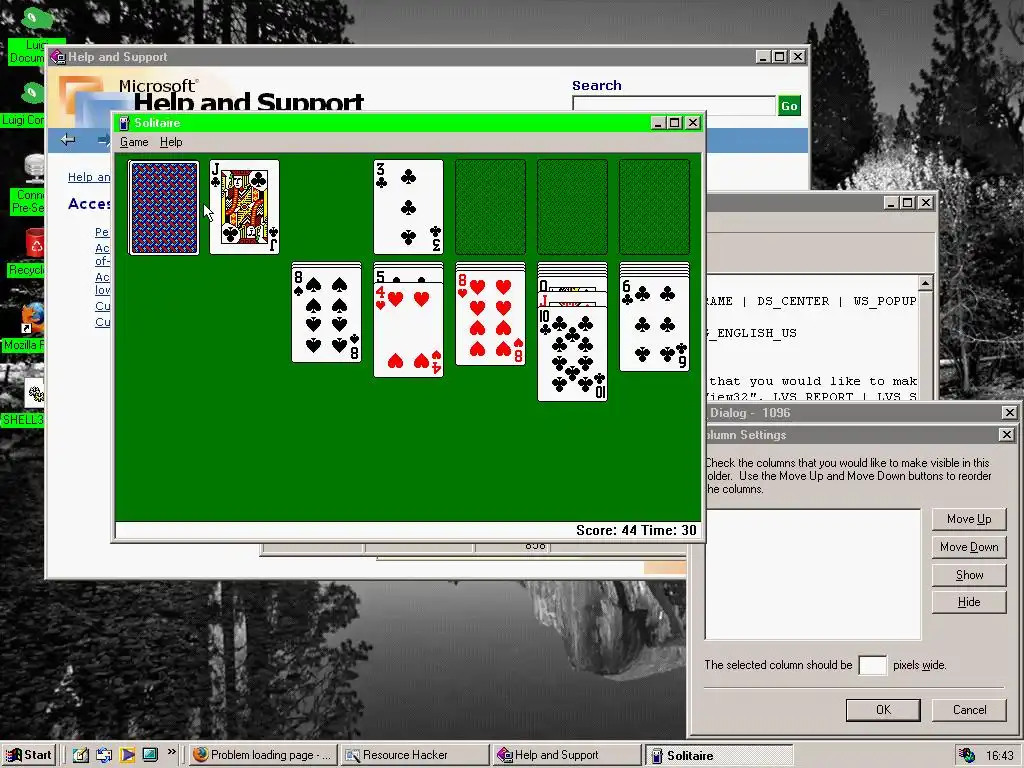Click Move Down in Column Settings
1024x768 pixels.
point(969,547)
